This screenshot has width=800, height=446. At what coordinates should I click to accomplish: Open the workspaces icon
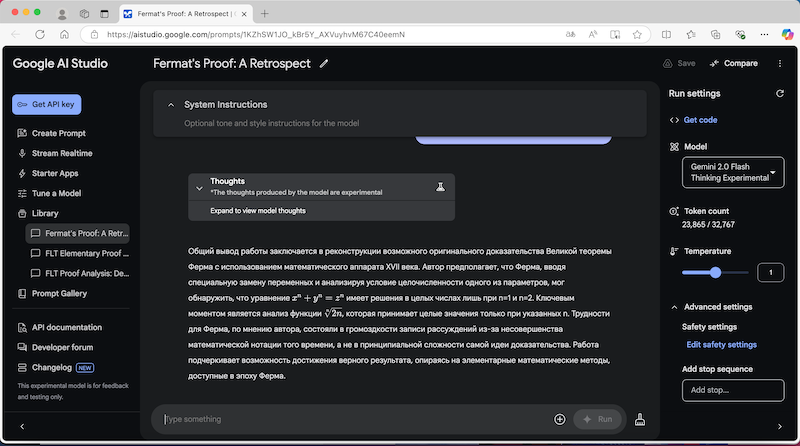click(x=84, y=14)
